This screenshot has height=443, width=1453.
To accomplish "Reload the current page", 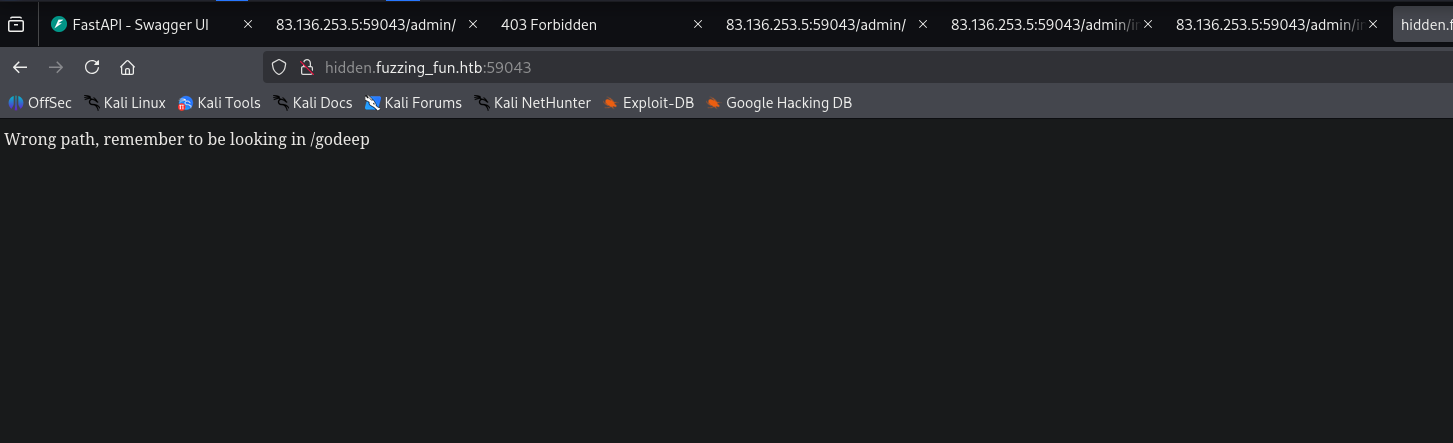I will coord(92,68).
